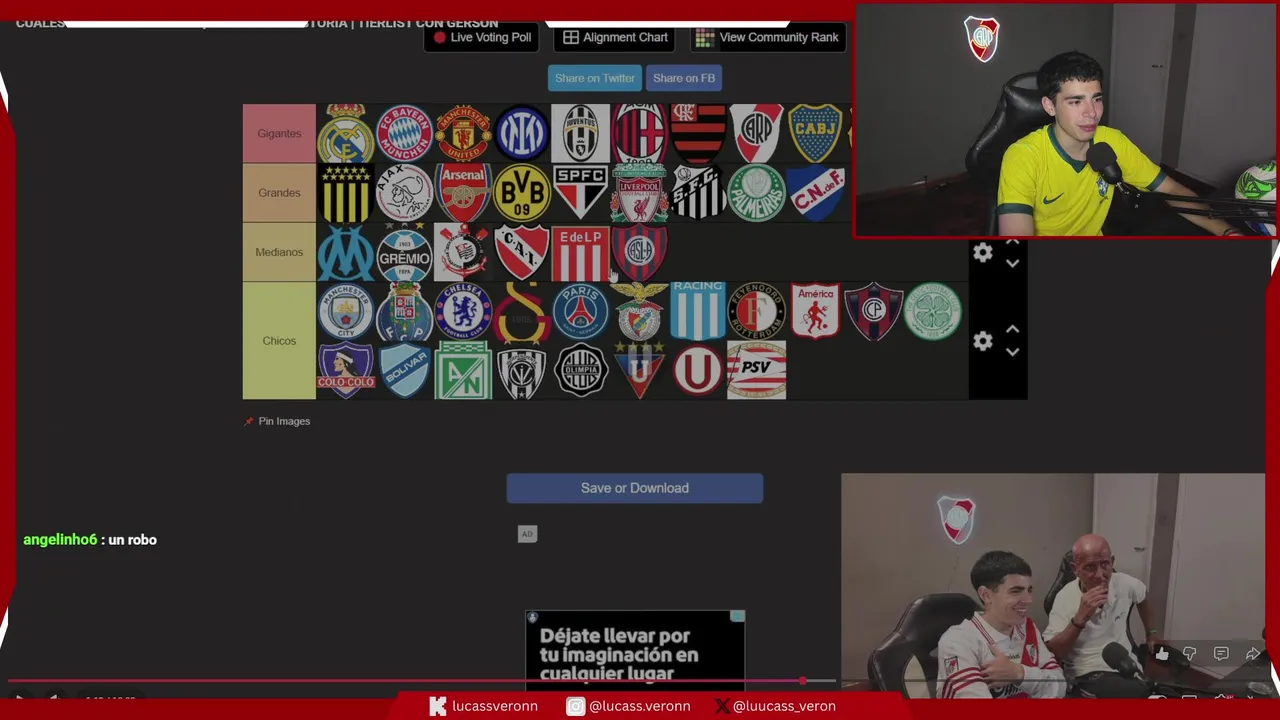Select the Chicos tier label

tap(279, 341)
